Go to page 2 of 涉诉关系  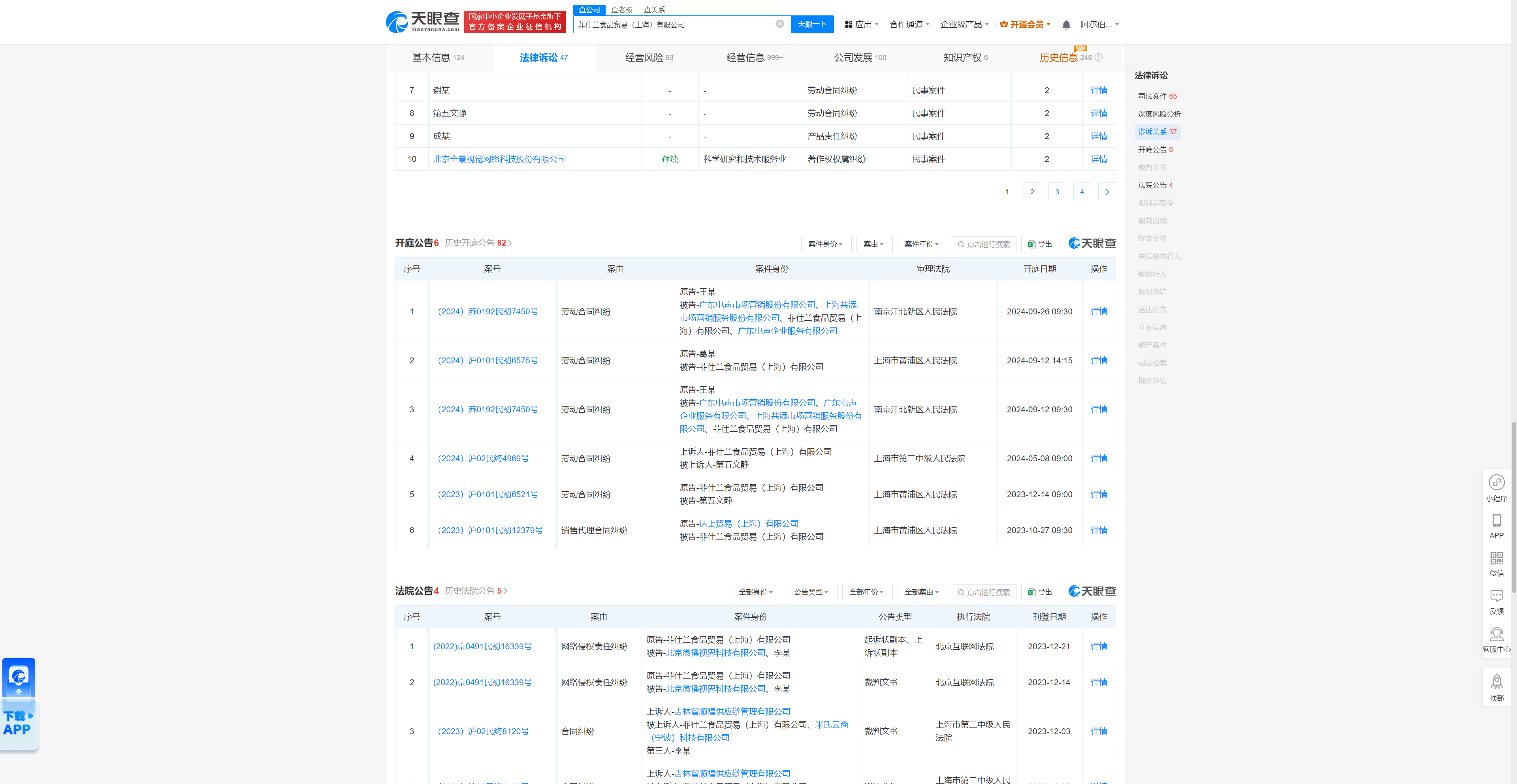(x=1032, y=191)
